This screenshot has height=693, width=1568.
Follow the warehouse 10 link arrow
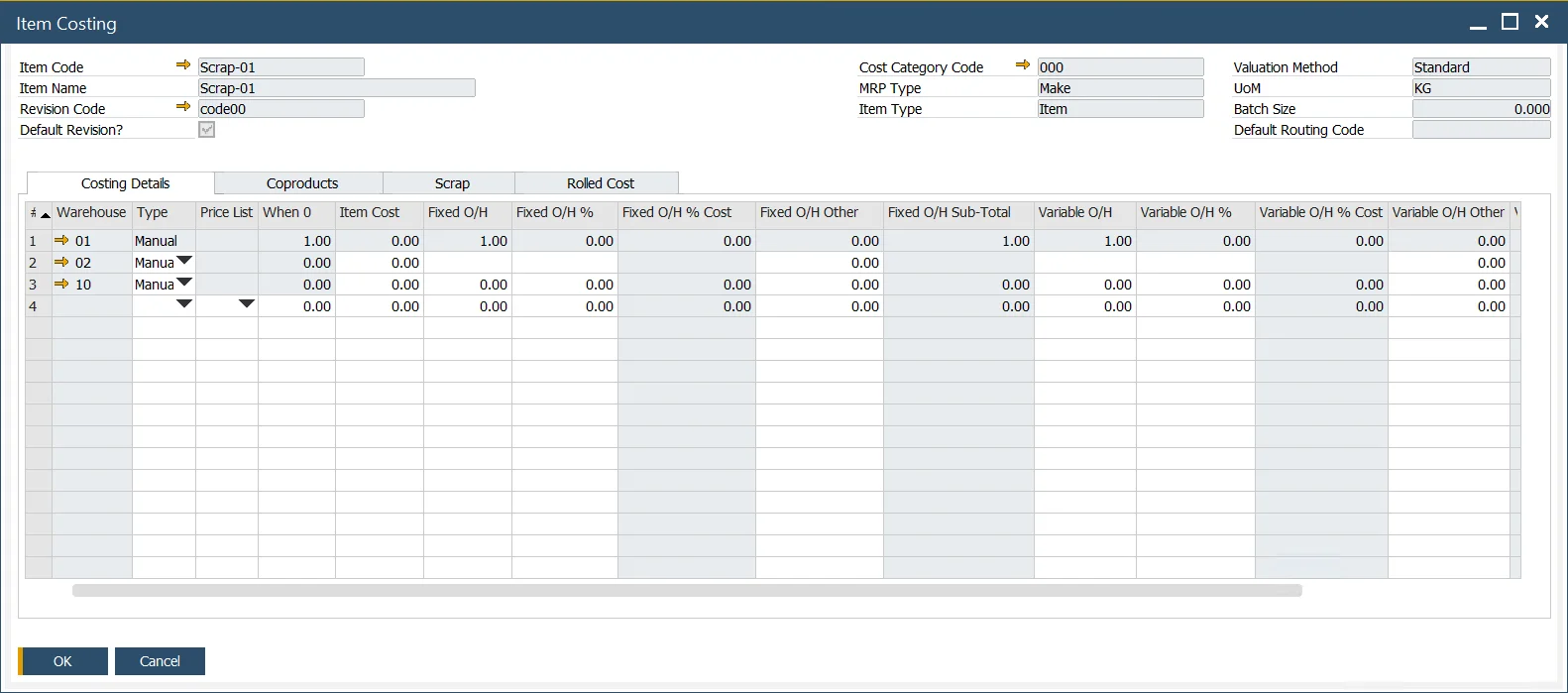tap(61, 285)
